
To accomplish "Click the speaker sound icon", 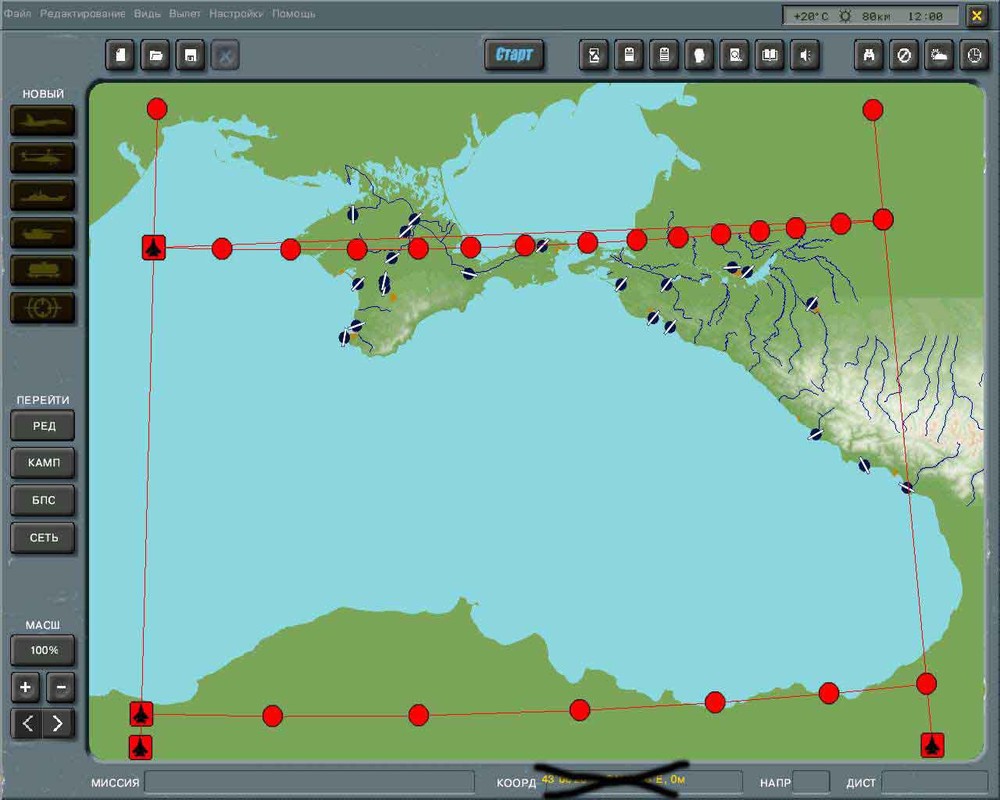I will 805,56.
